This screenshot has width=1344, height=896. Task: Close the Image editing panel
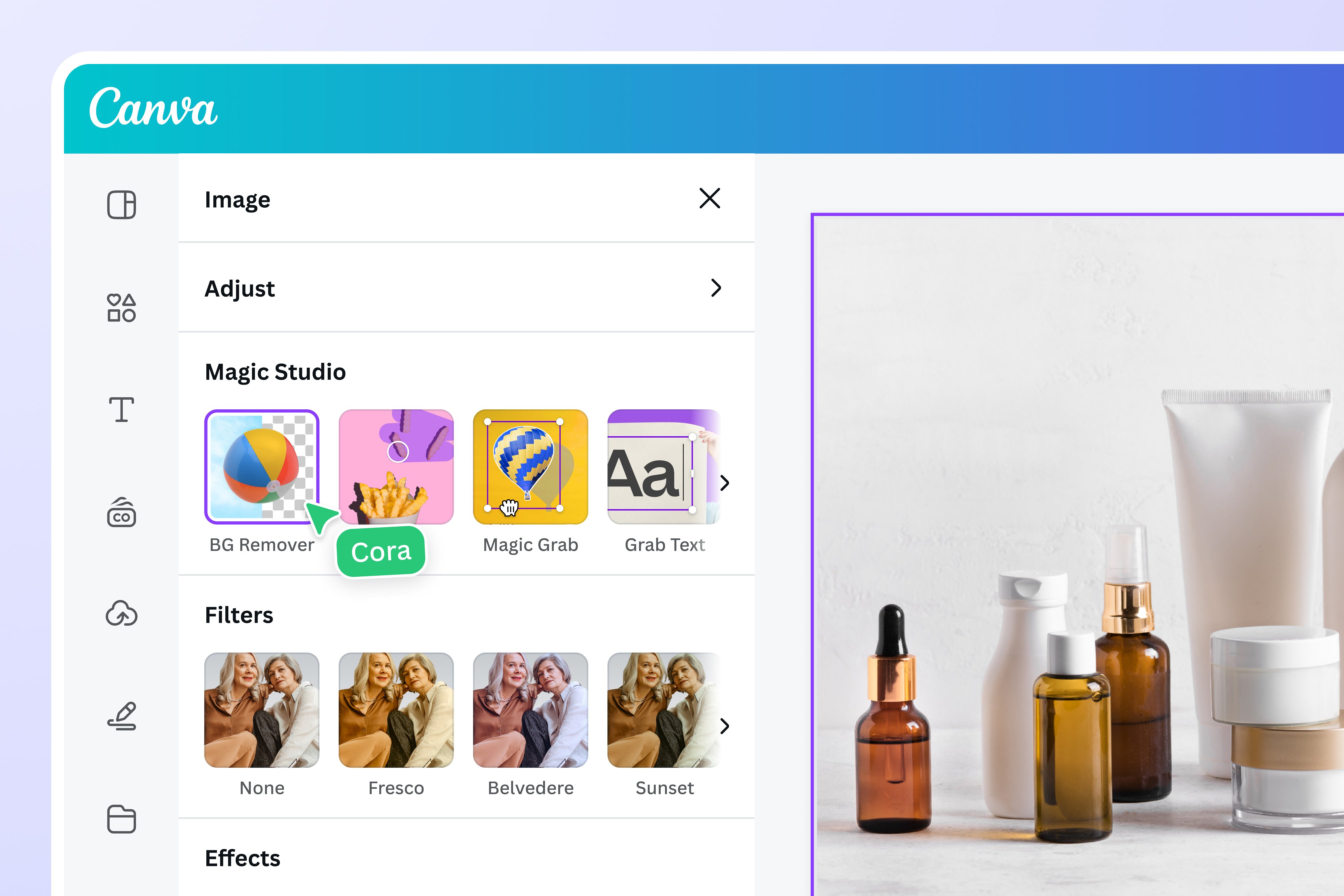tap(710, 199)
